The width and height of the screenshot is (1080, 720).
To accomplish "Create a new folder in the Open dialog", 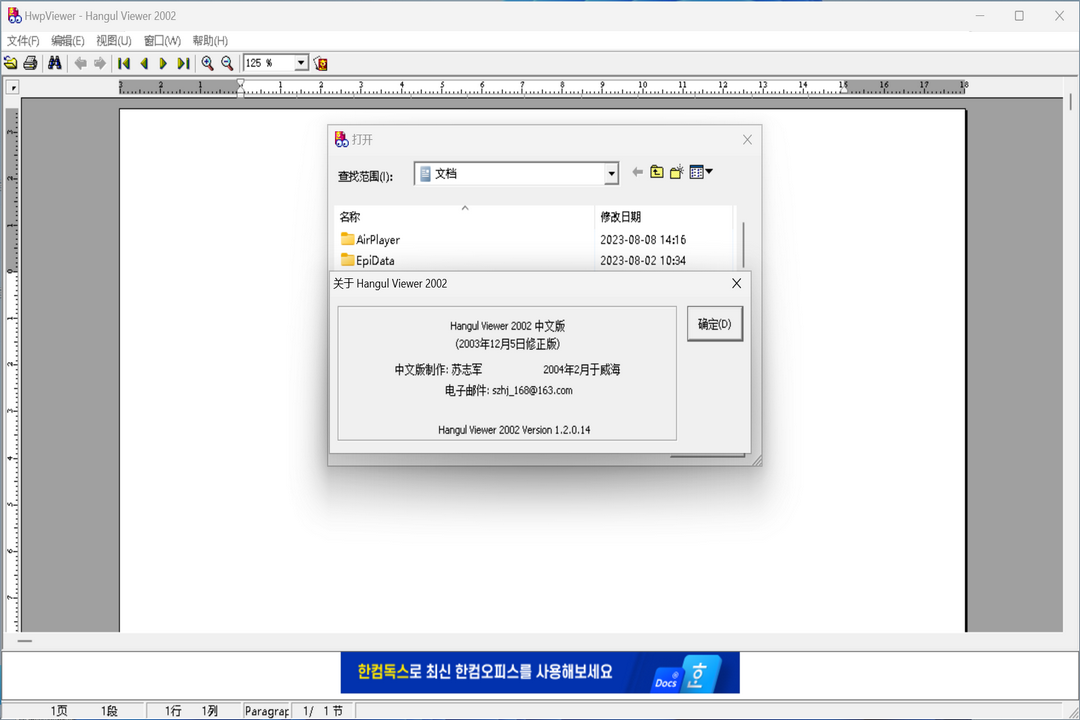I will pos(675,171).
